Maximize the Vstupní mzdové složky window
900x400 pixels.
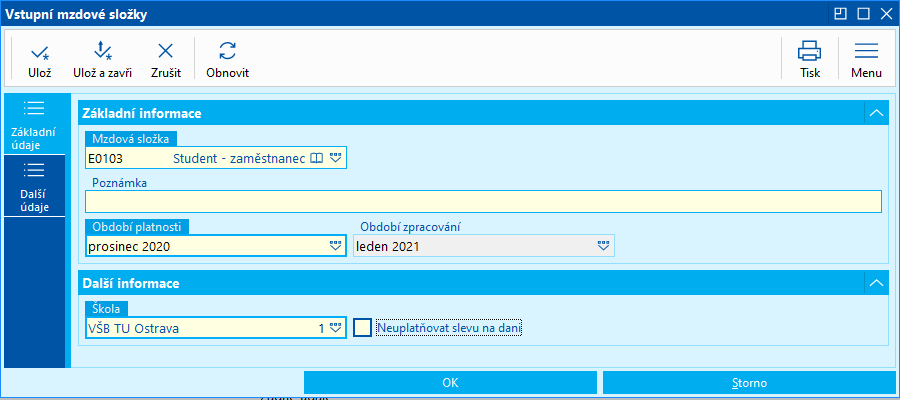[x=863, y=14]
